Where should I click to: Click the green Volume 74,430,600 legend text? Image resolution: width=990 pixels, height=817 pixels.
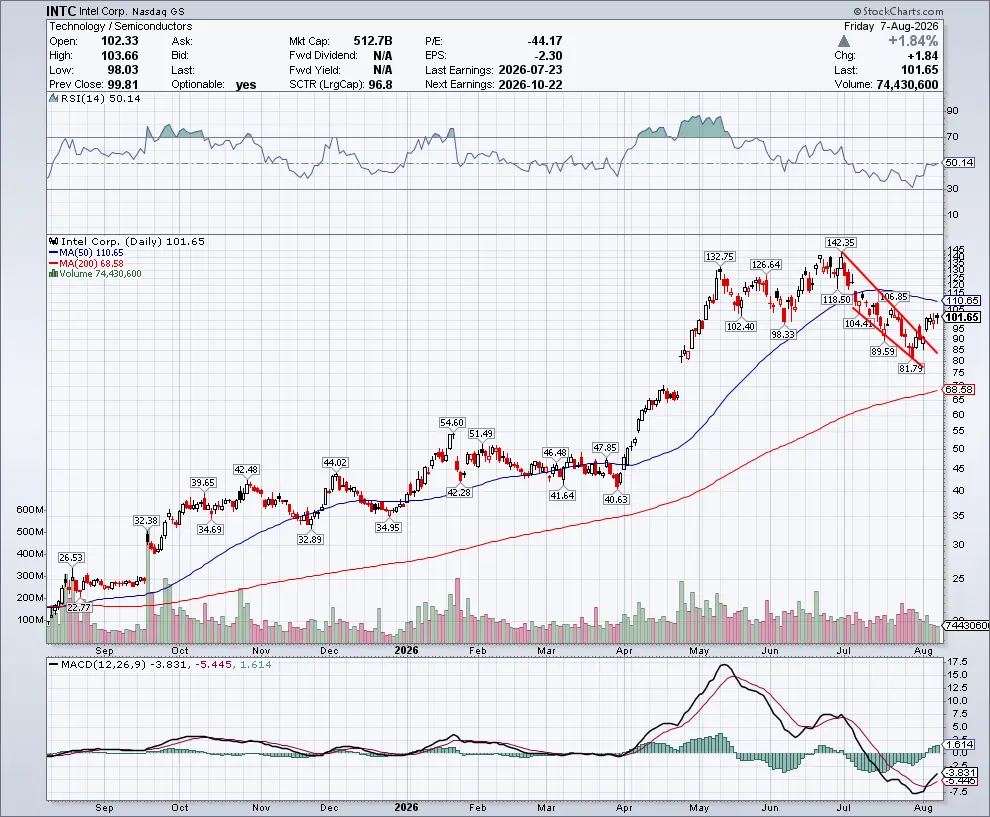[x=100, y=273]
